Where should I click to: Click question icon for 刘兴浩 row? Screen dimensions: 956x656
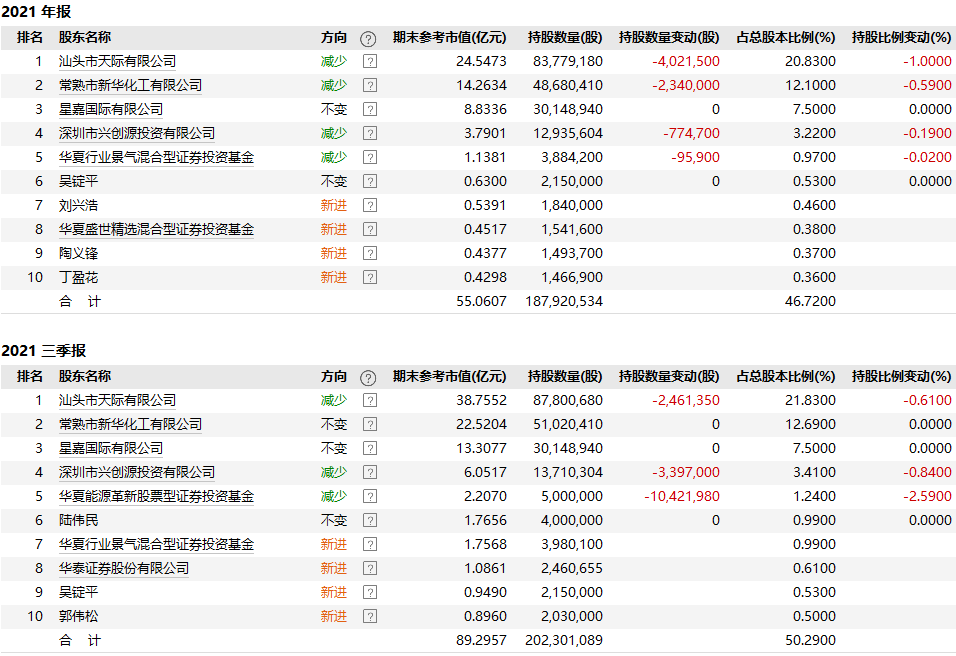point(369,205)
